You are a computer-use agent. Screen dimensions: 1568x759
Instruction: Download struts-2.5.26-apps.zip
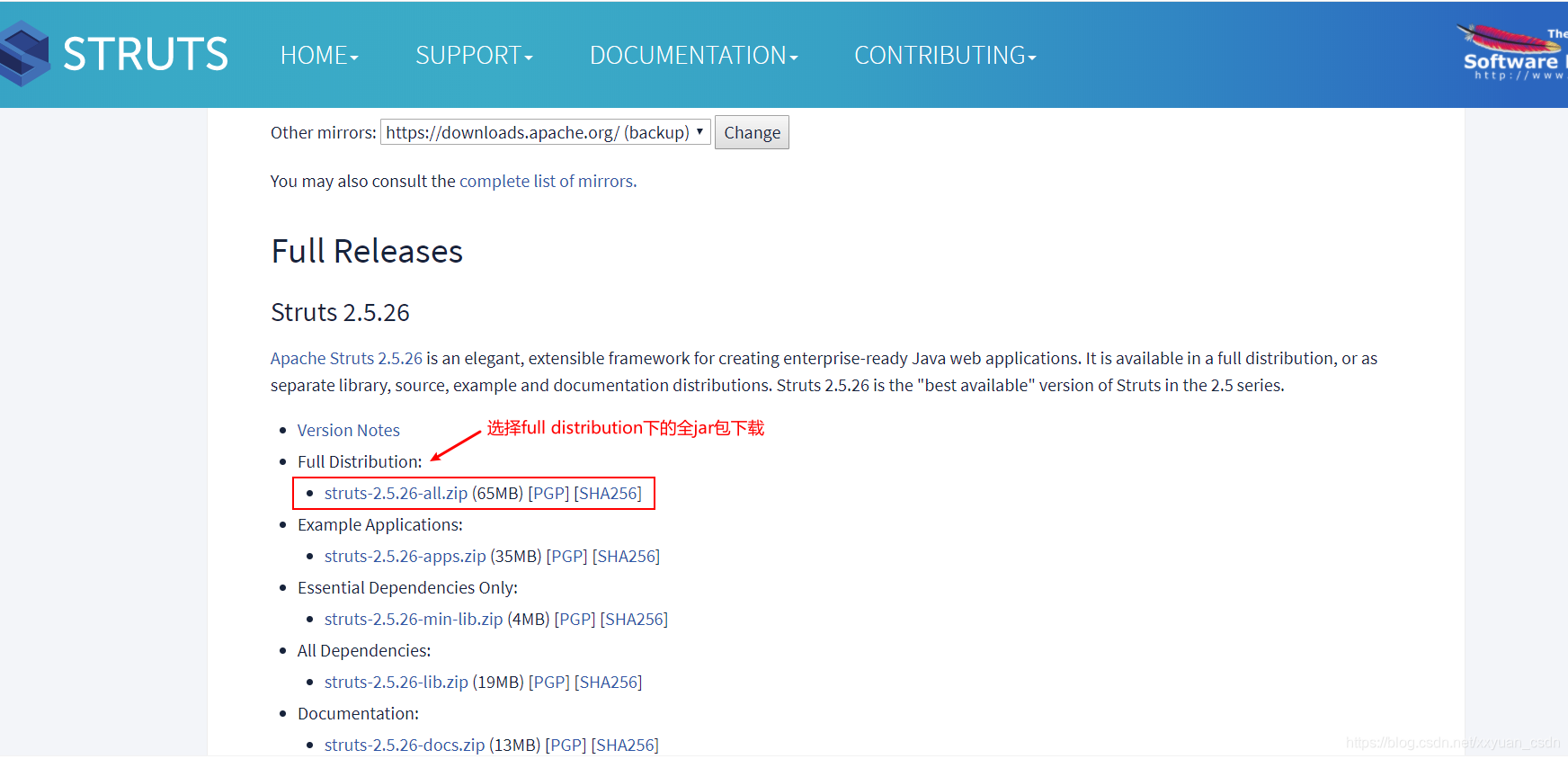tap(405, 556)
